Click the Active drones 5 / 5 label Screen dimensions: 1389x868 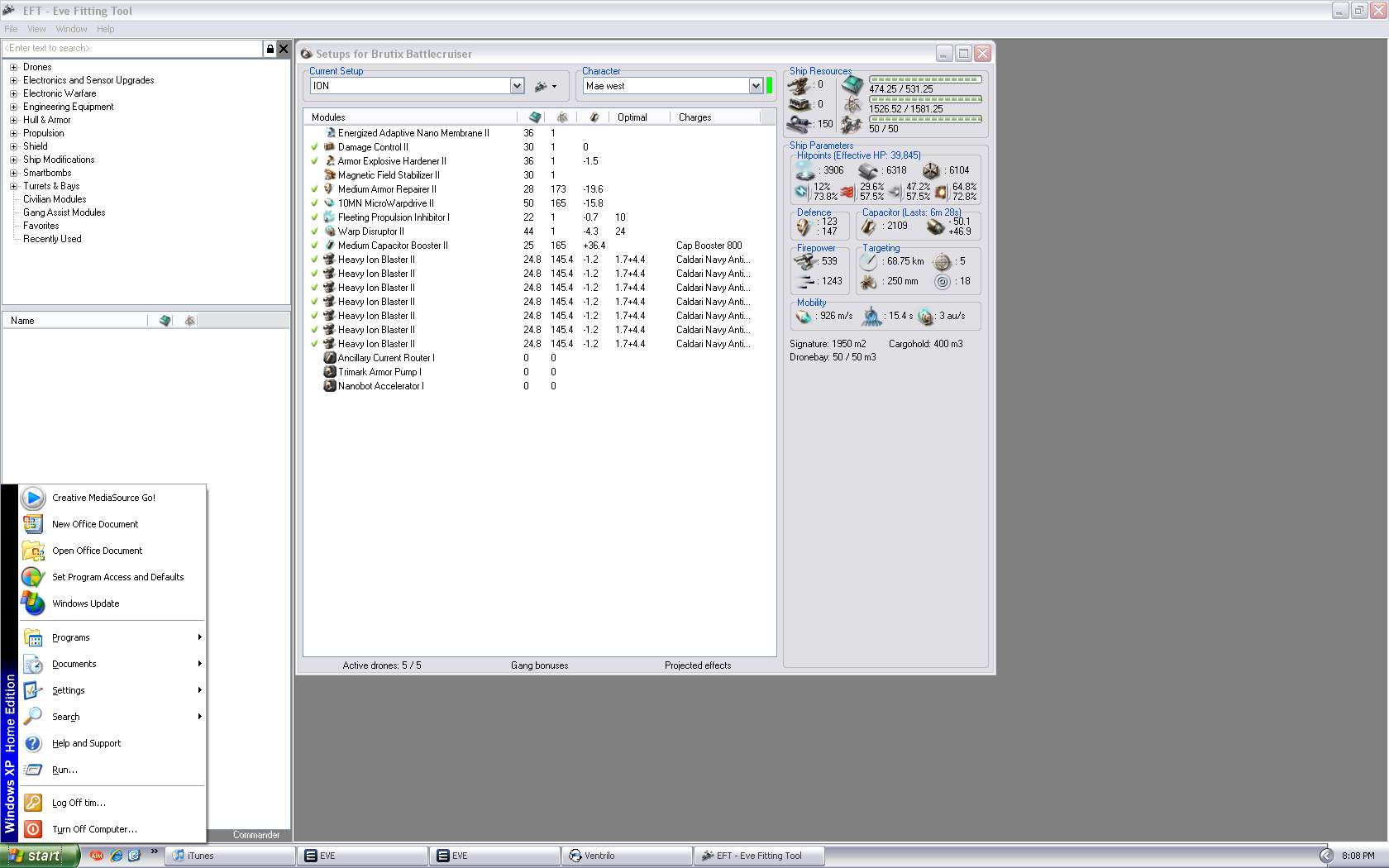coord(382,665)
